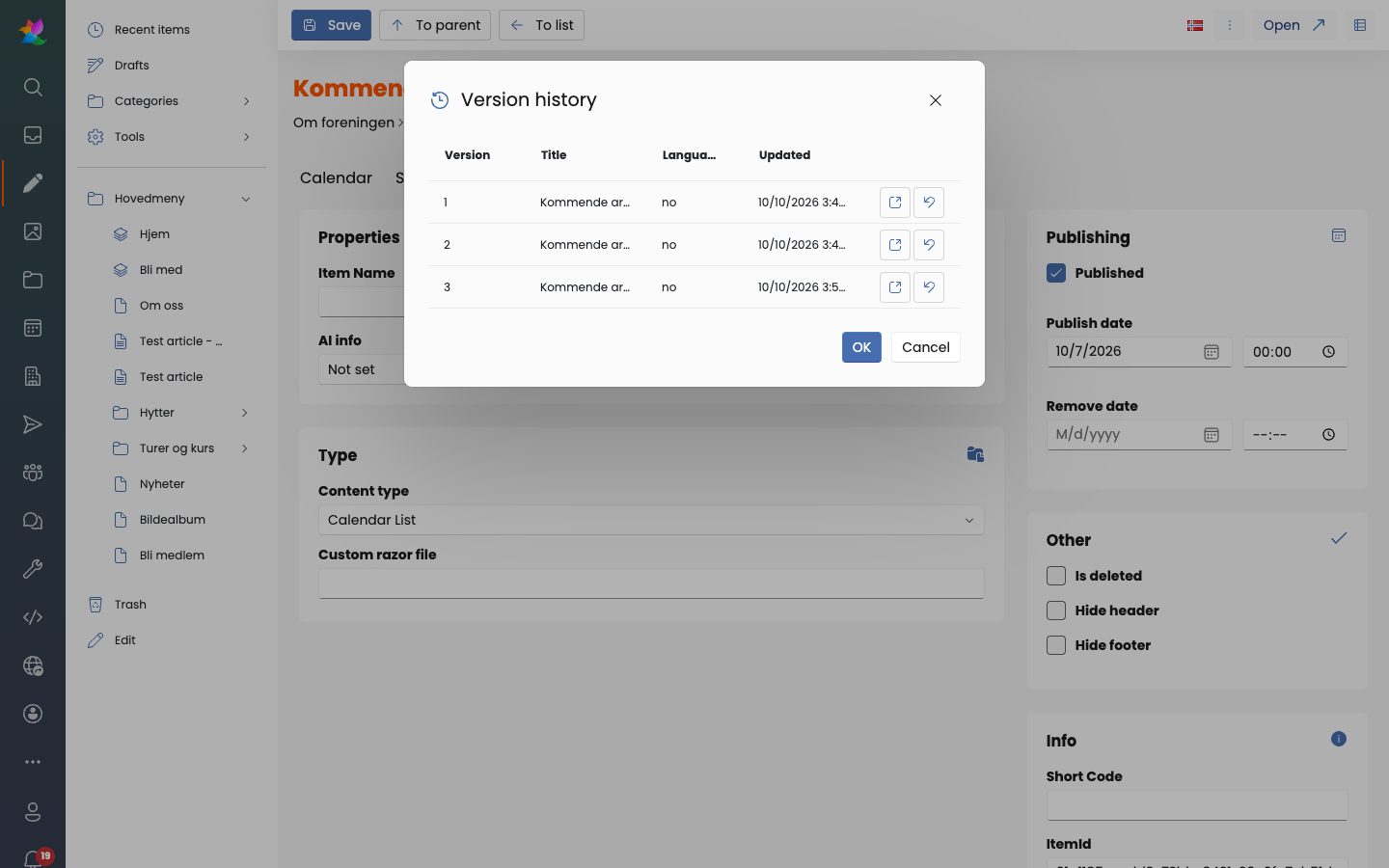The height and width of the screenshot is (868, 1389).
Task: Collapse the Hovedmeny tree
Action: pos(246,199)
